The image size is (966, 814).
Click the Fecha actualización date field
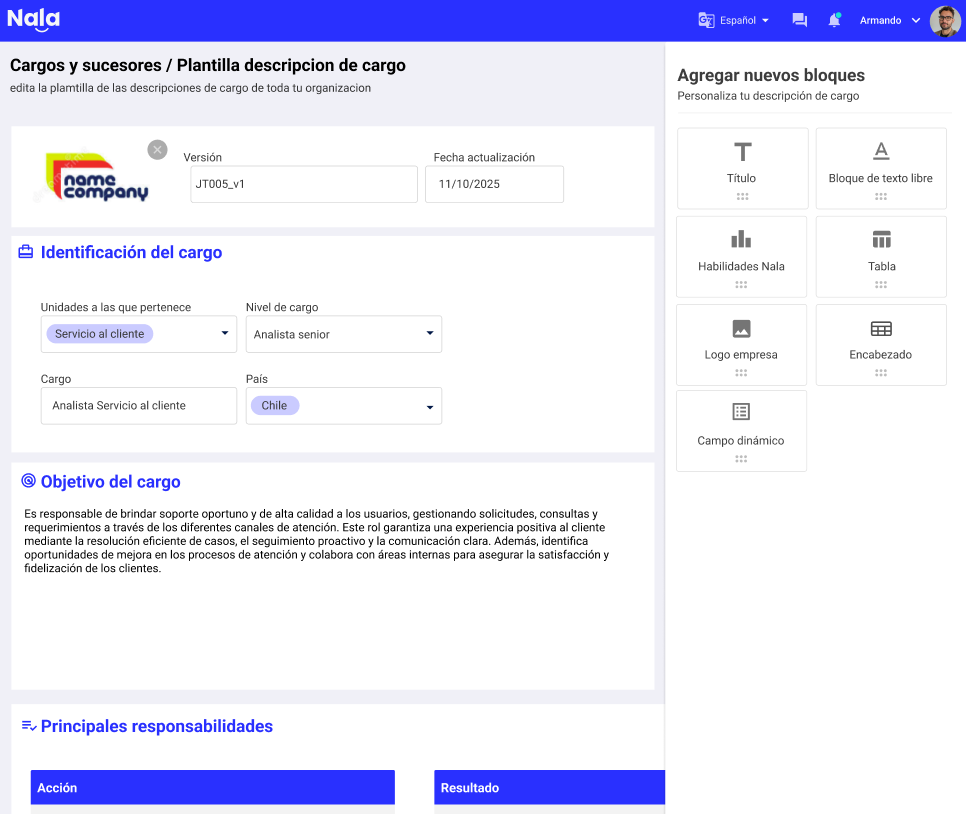pyautogui.click(x=494, y=184)
